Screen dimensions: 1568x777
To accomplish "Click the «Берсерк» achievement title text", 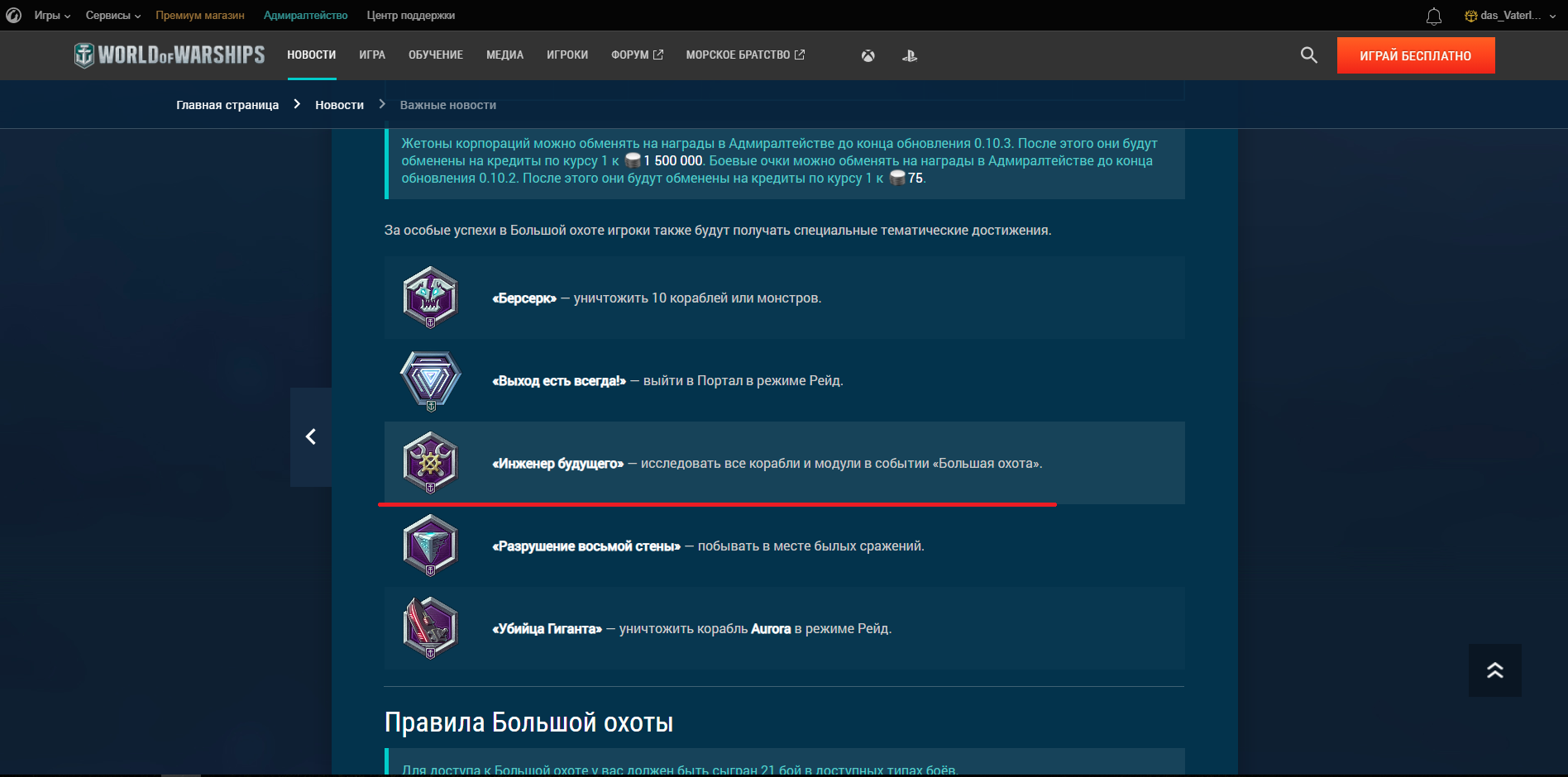I will click(x=524, y=298).
